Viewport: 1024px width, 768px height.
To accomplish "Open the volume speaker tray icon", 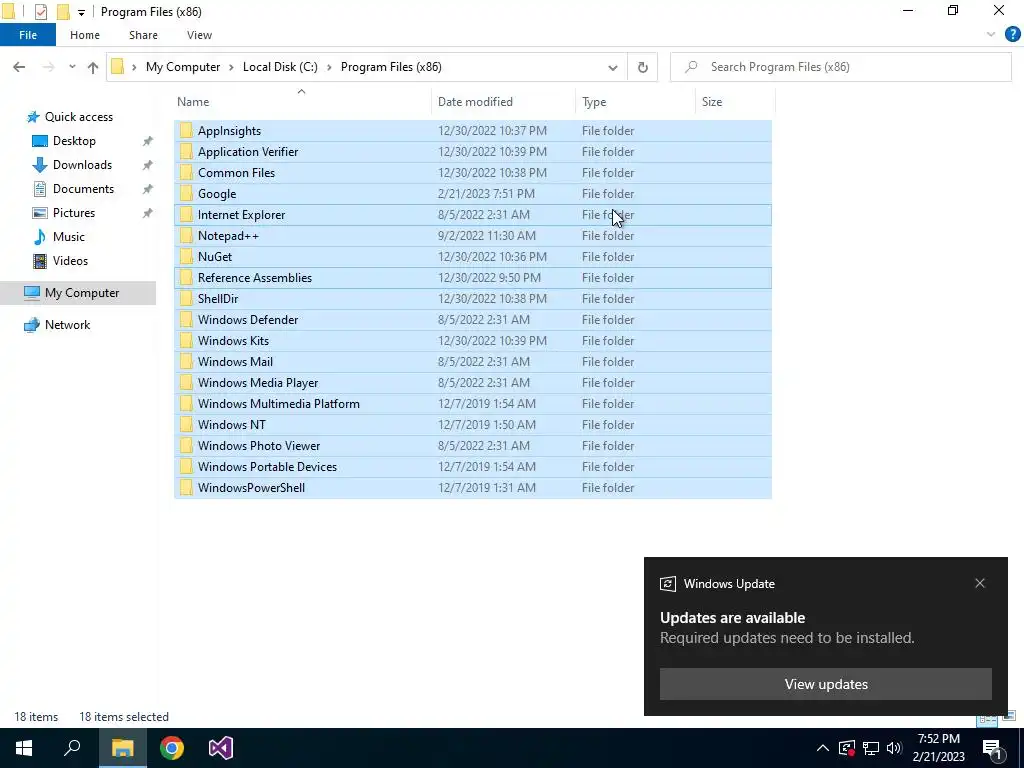I will click(895, 748).
